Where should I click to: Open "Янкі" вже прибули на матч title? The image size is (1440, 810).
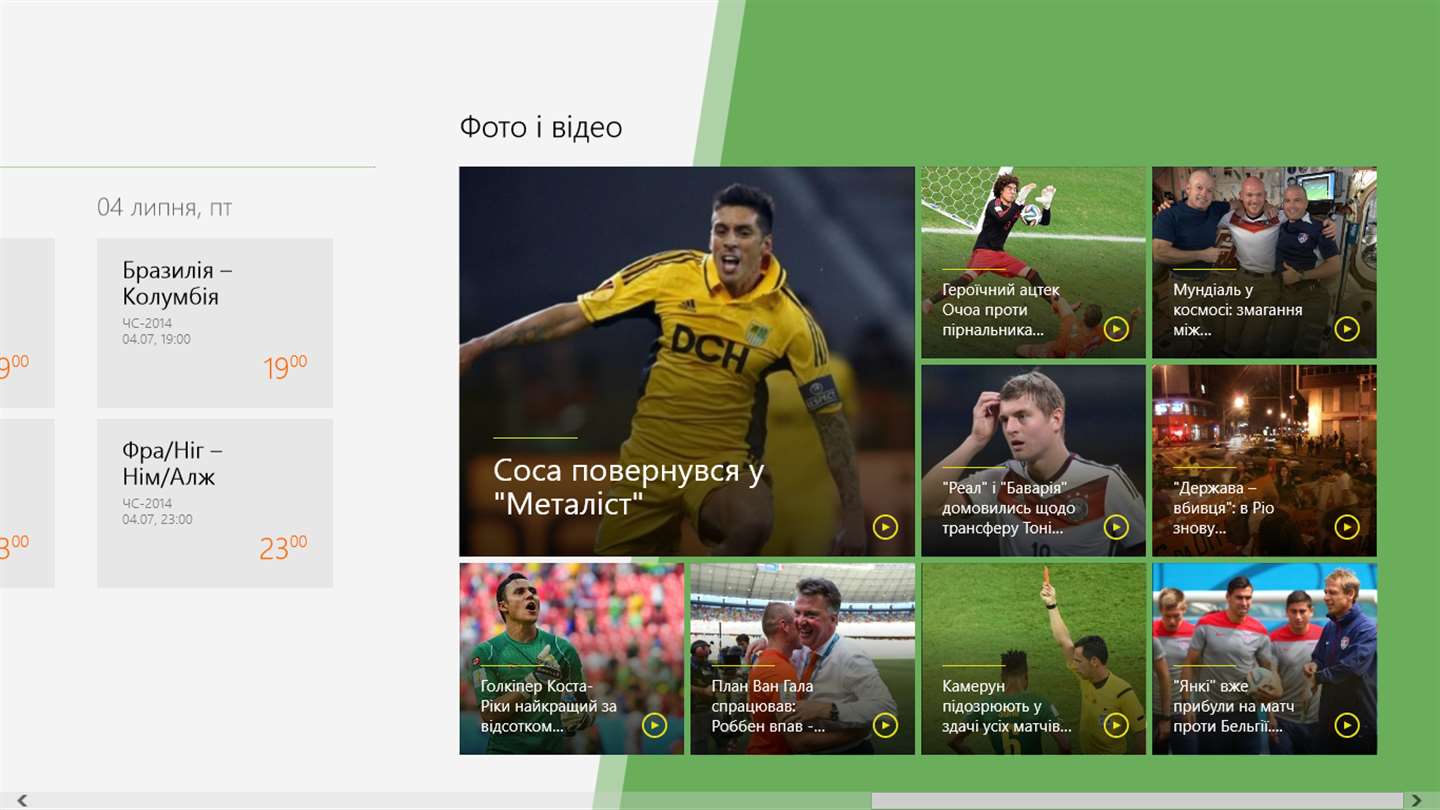click(1235, 706)
